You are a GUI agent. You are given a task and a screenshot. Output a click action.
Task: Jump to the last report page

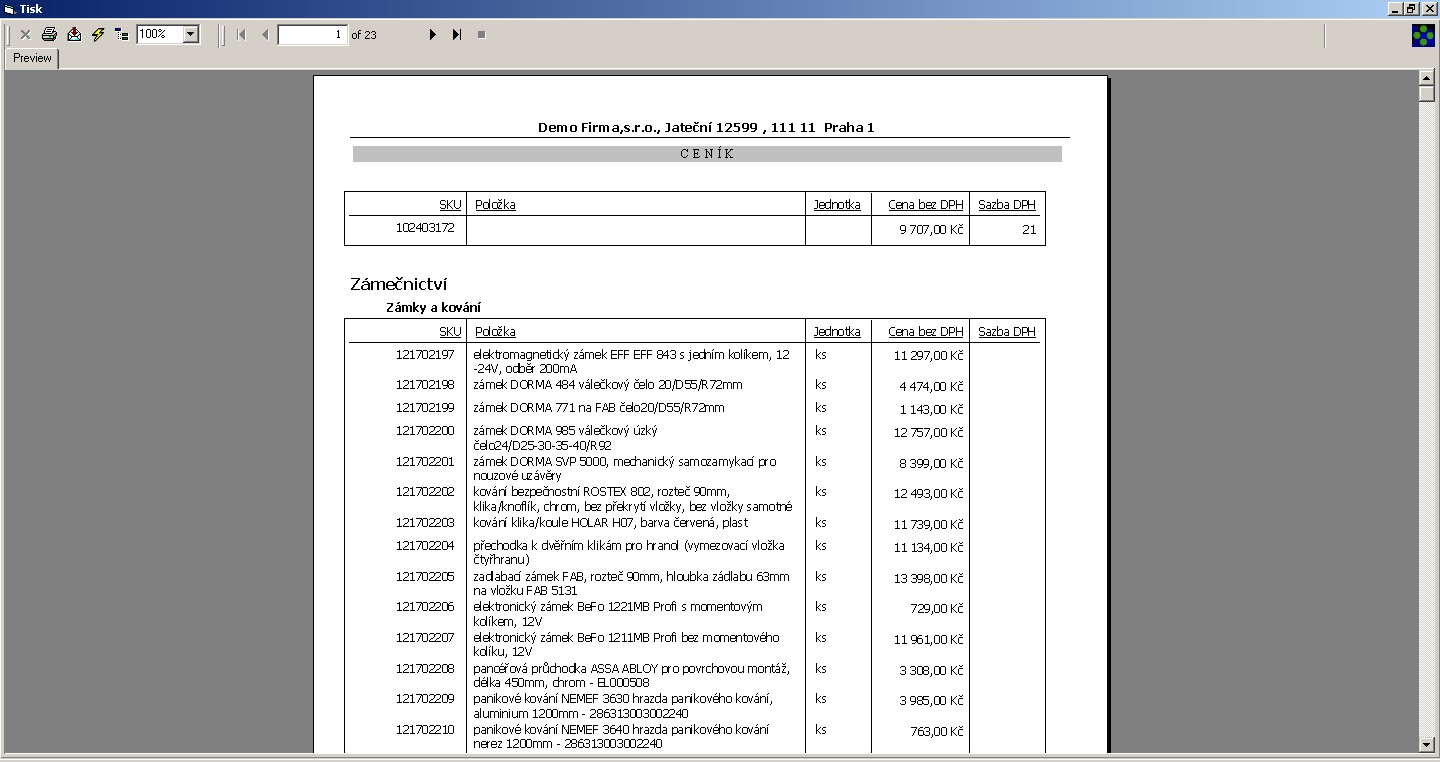(457, 34)
